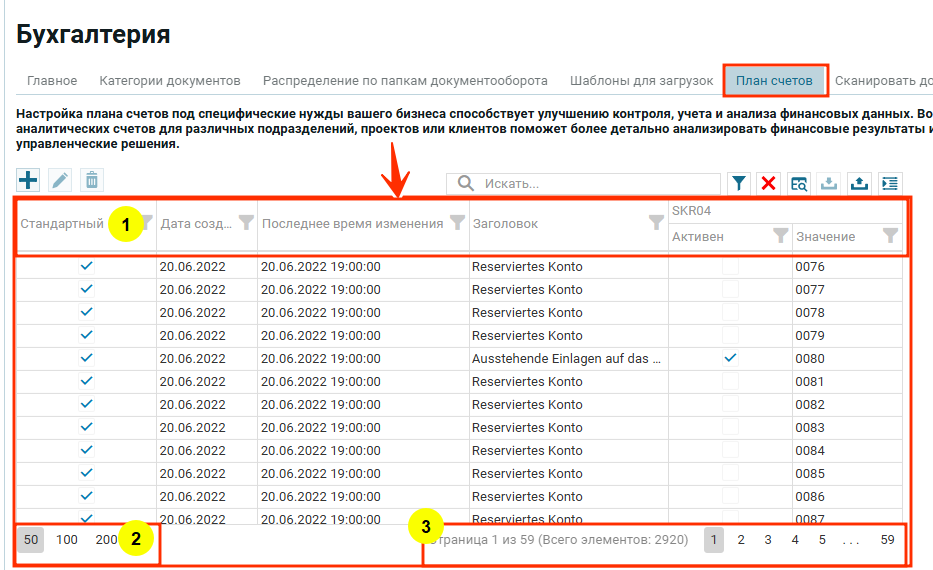933x570 pixels.
Task: Click the search panel icon in toolbar
Action: point(798,183)
